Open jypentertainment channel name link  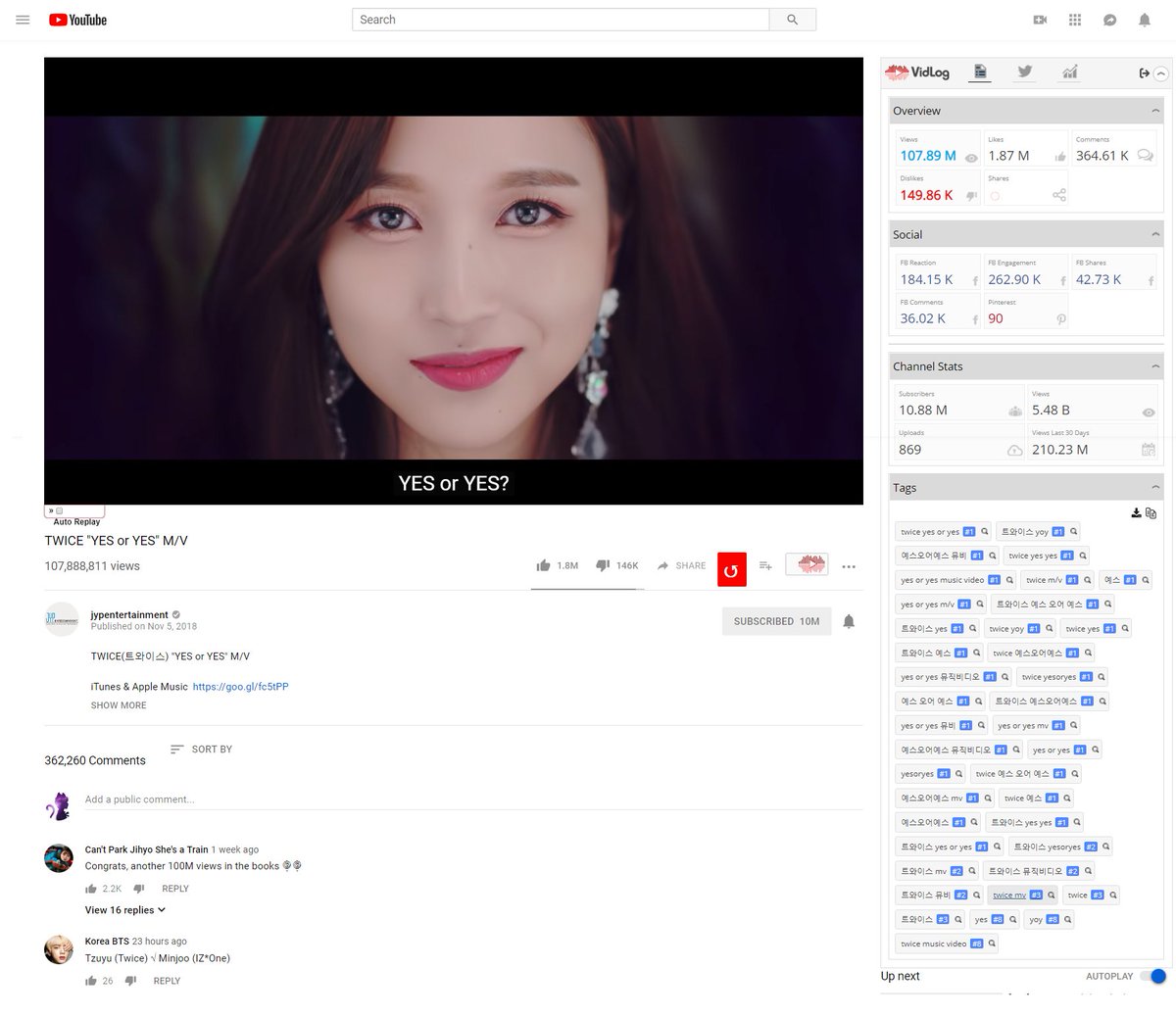pyautogui.click(x=129, y=615)
